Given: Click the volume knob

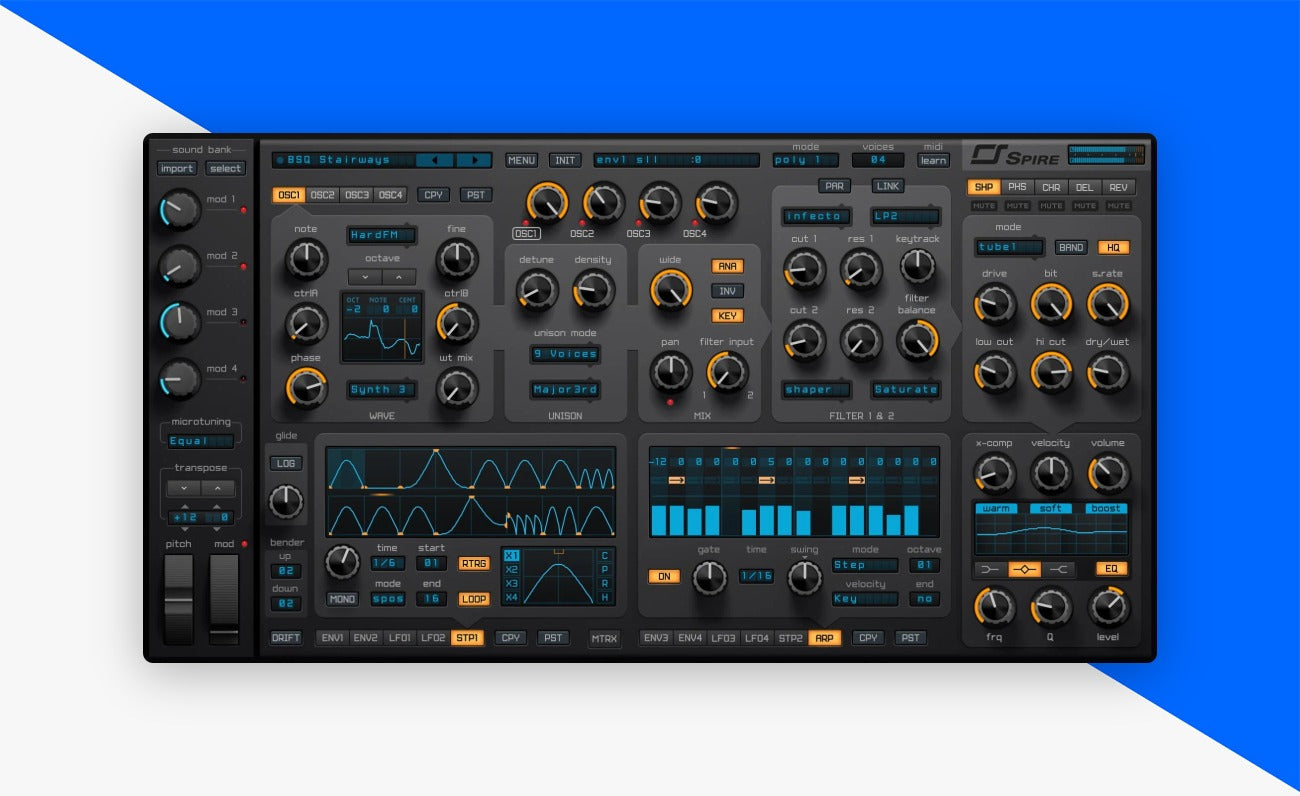Looking at the screenshot, I should [x=1108, y=473].
